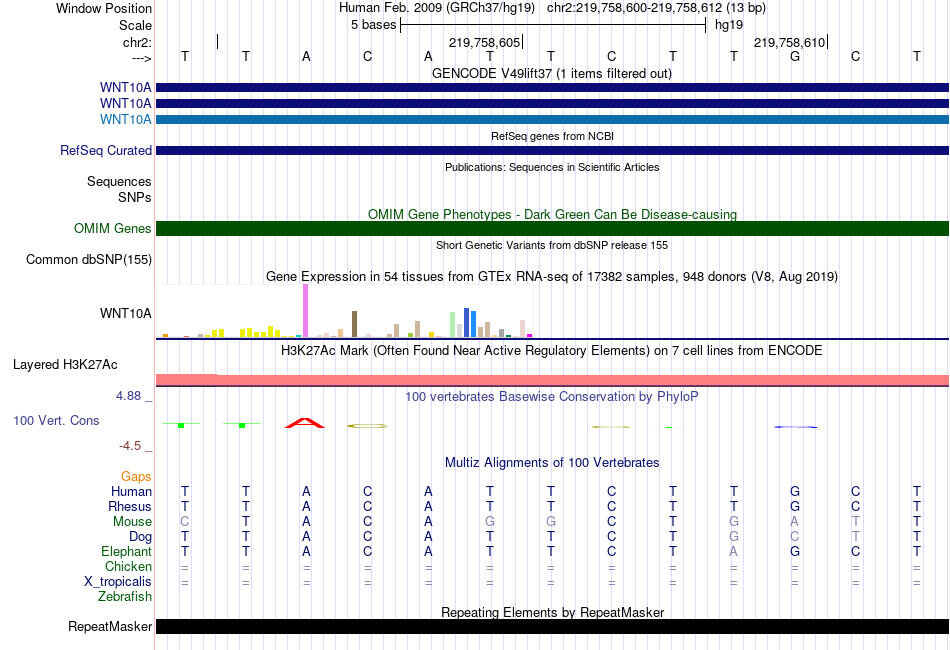
Task: Click the PhyloP Basewise Conservation title
Action: tap(552, 397)
